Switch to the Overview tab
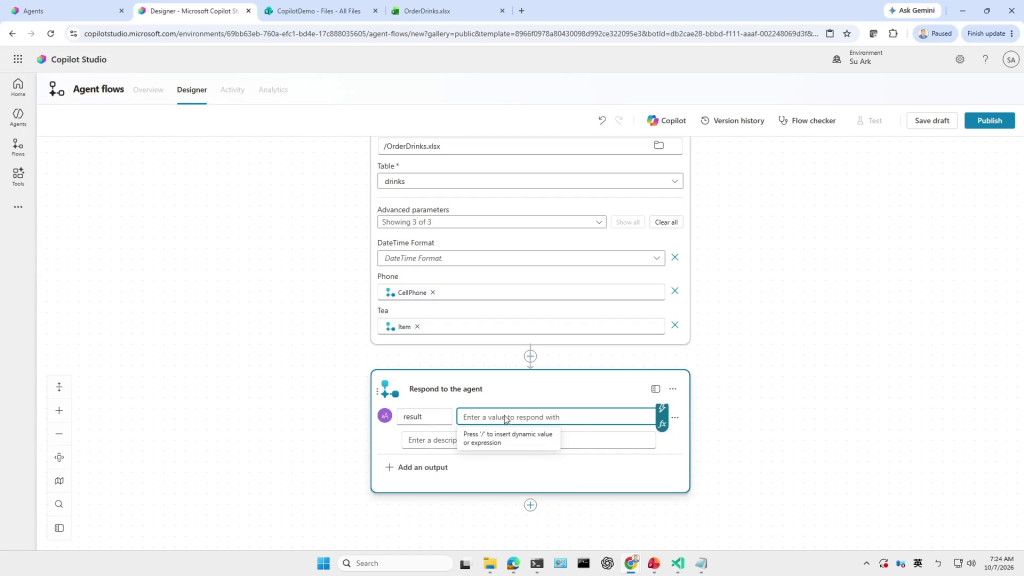This screenshot has width=1024, height=576. (148, 89)
